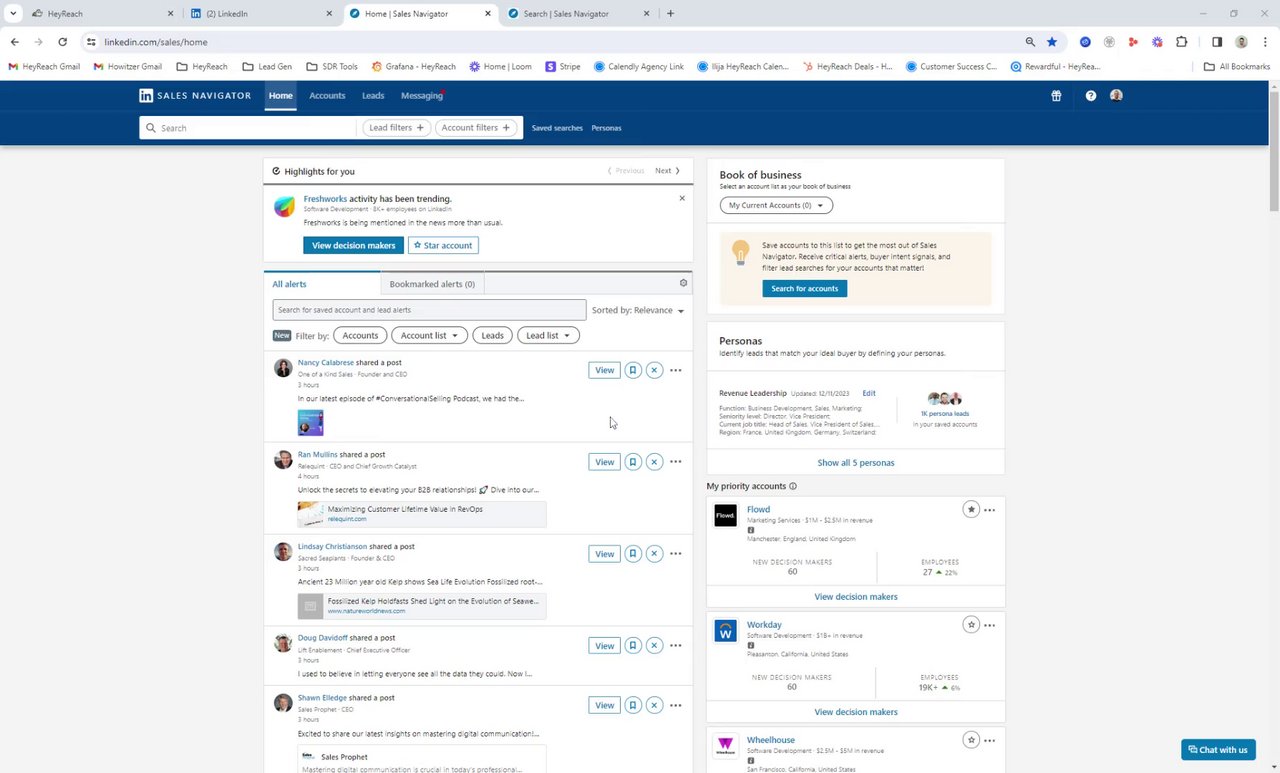Open Lead filters in the search bar
The height and width of the screenshot is (773, 1280).
(396, 128)
